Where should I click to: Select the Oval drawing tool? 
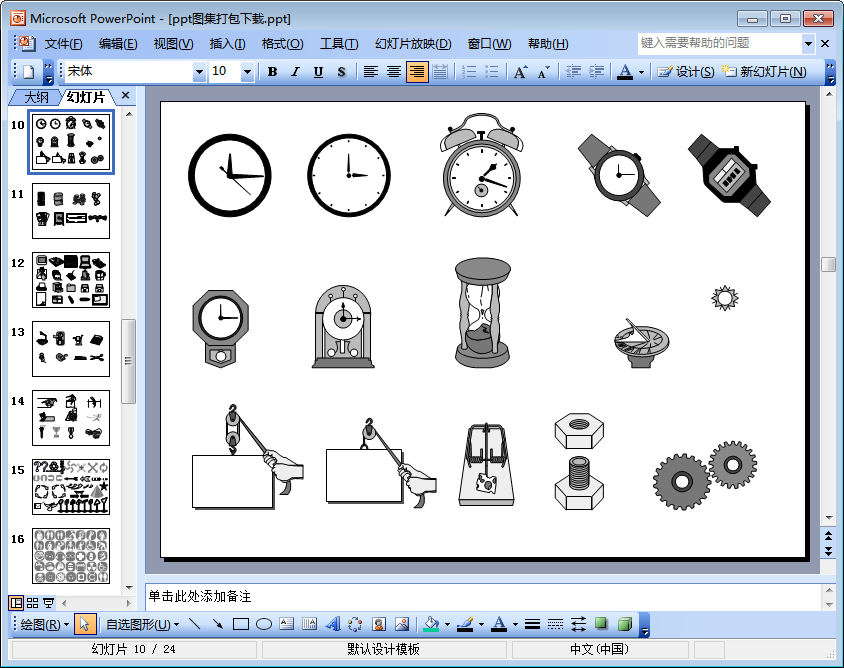point(264,624)
